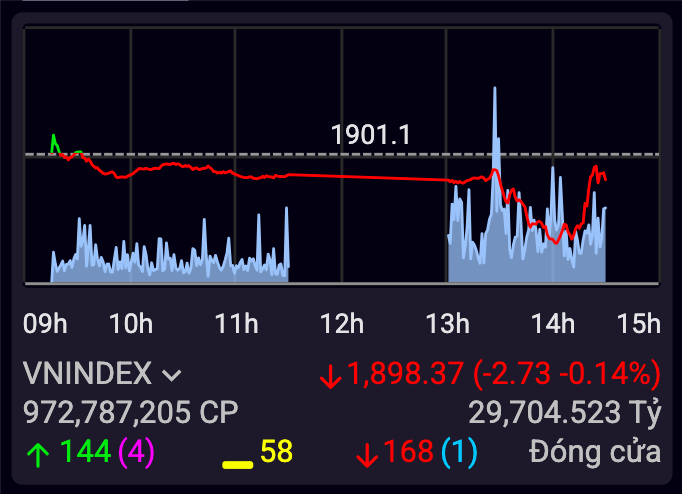Click the yellow unchanged dash icon
Screen dimensions: 682x494
pyautogui.click(x=237, y=464)
